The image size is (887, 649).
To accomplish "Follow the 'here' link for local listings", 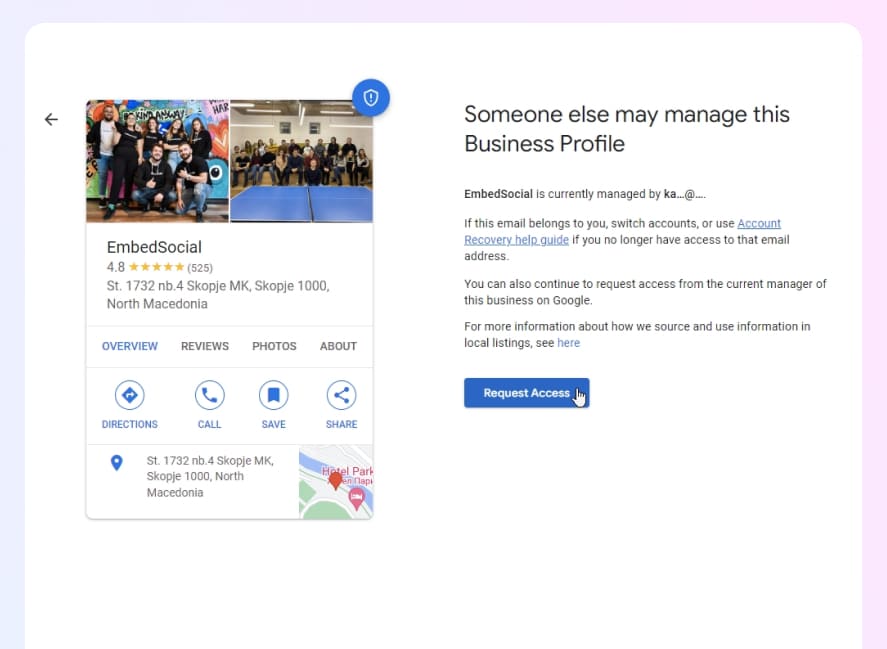I will pyautogui.click(x=569, y=343).
